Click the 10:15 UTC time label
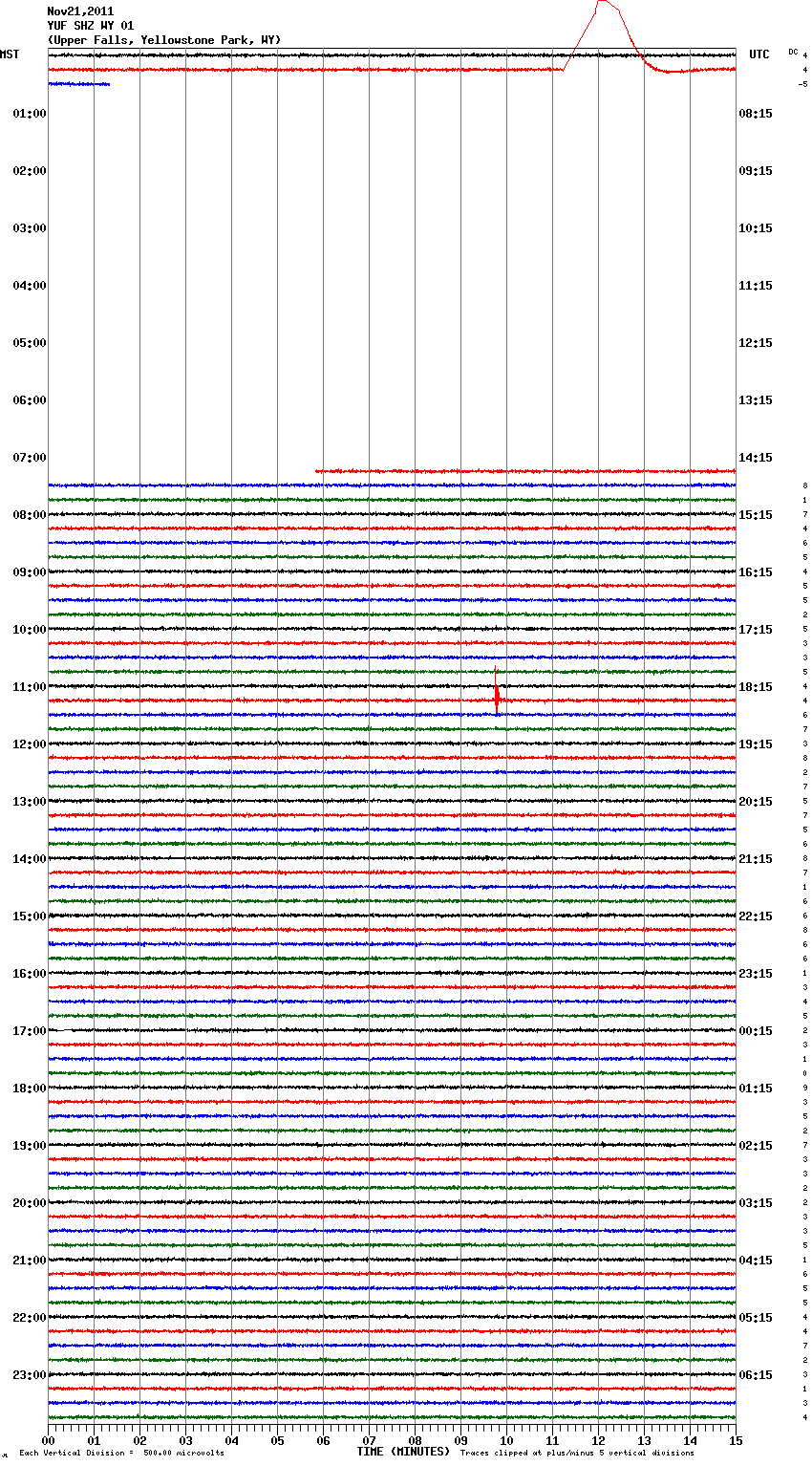 coord(756,228)
